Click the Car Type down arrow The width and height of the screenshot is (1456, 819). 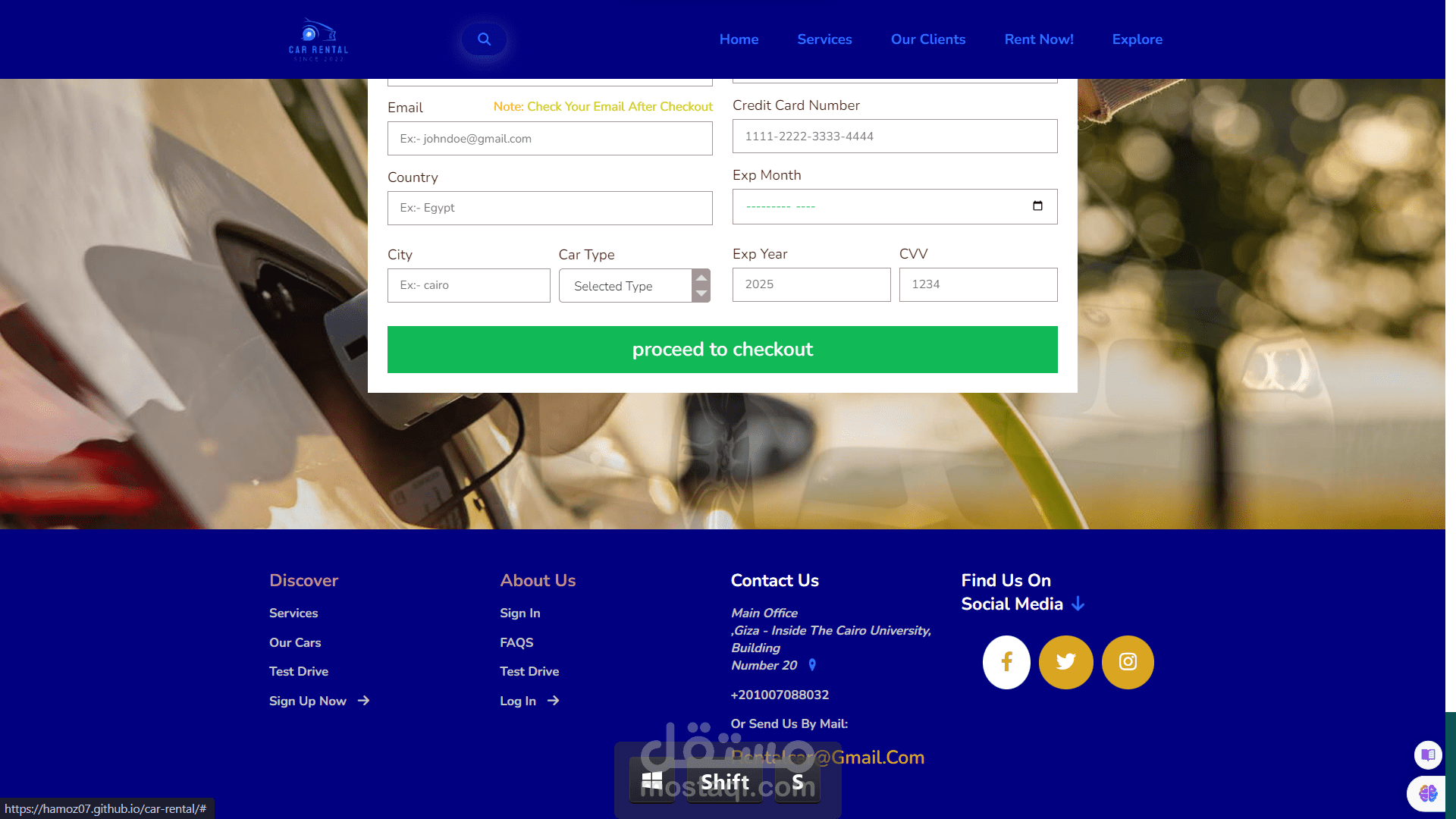(x=701, y=294)
